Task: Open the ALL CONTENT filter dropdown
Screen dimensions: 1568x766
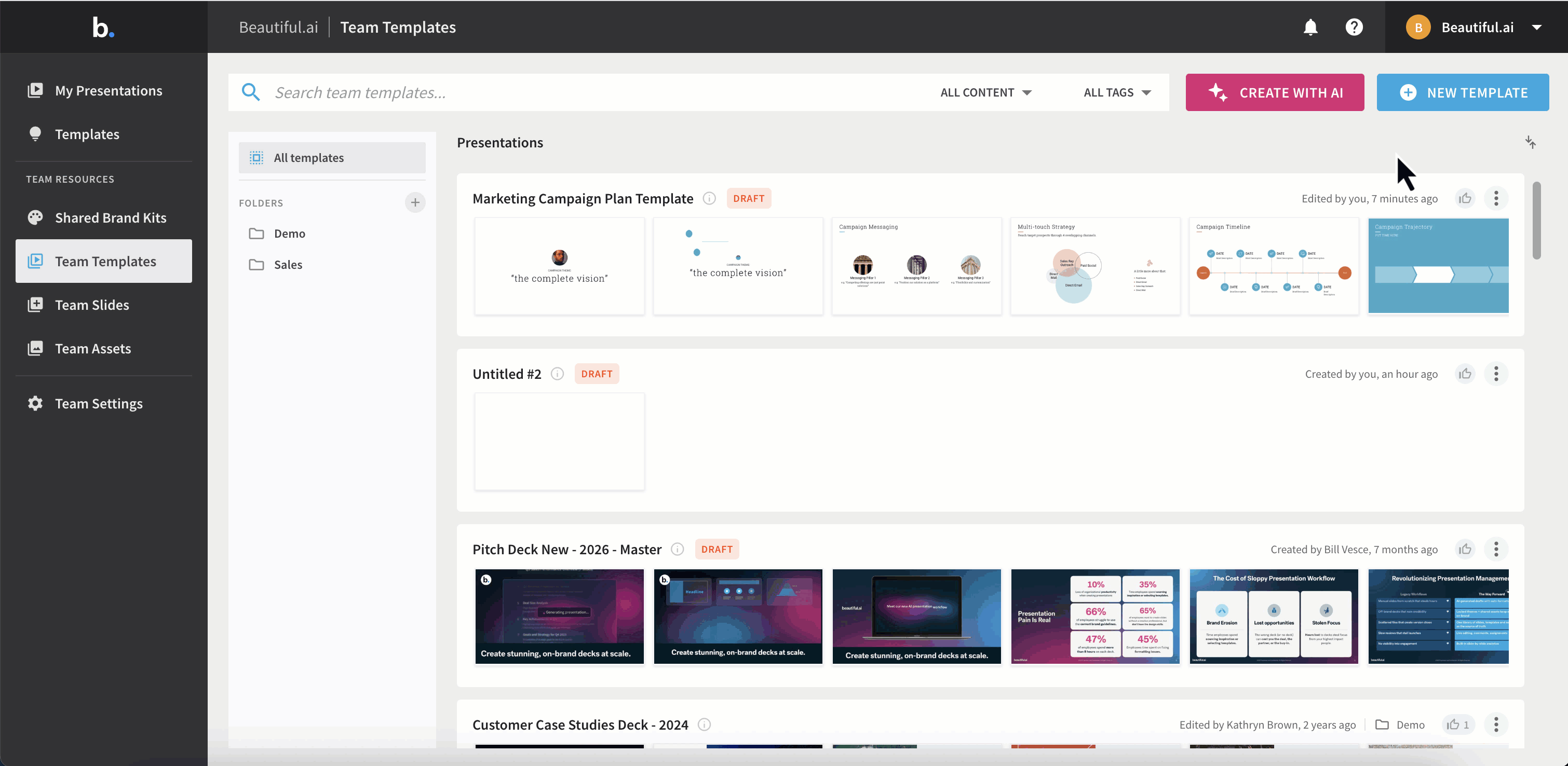Action: coord(985,92)
